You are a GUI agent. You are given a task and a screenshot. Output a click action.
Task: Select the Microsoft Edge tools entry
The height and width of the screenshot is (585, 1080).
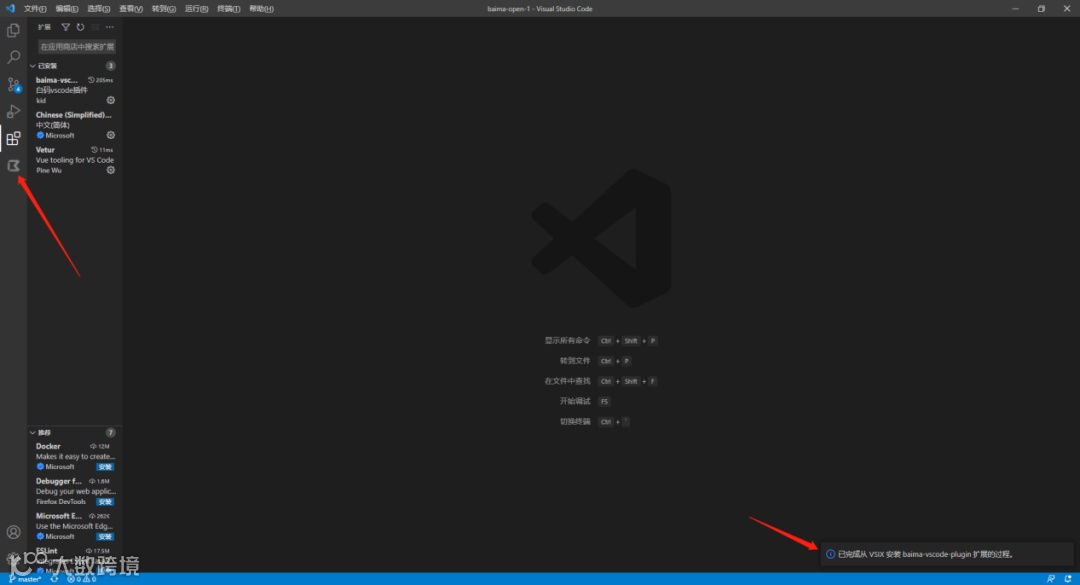click(x=75, y=526)
